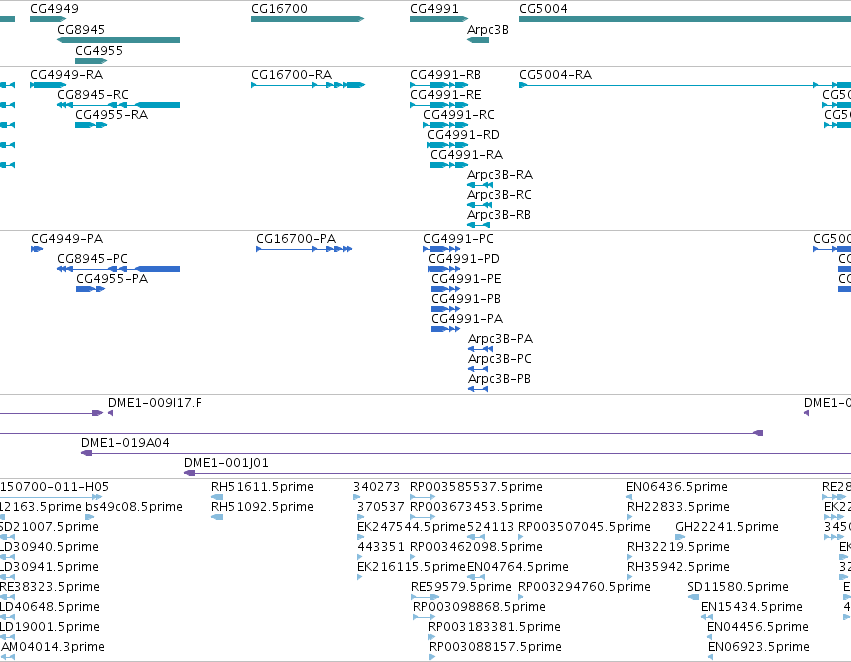Select BAC clone DME1-001J01
Screen dimensions: 851x662
pyautogui.click(x=226, y=463)
